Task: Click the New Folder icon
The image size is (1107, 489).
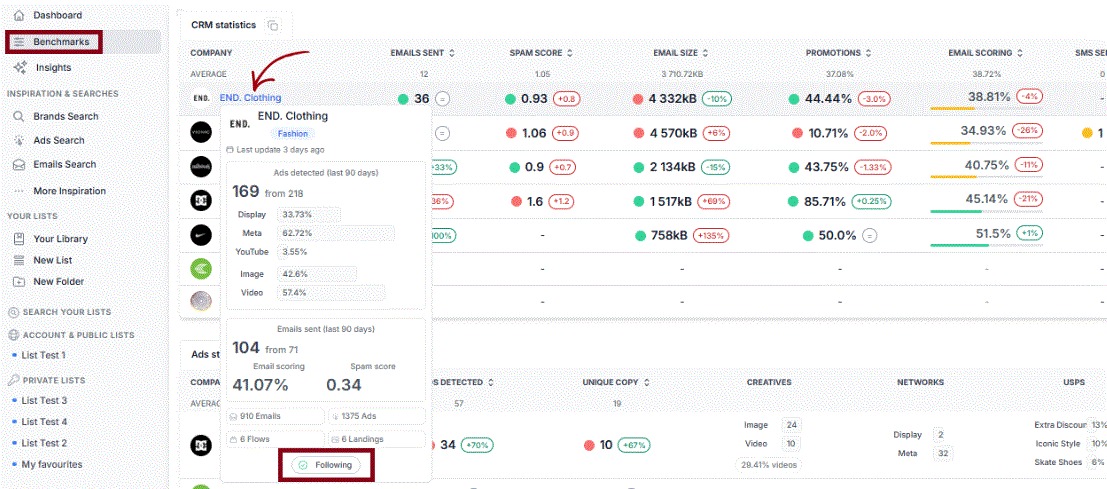Action: point(19,282)
